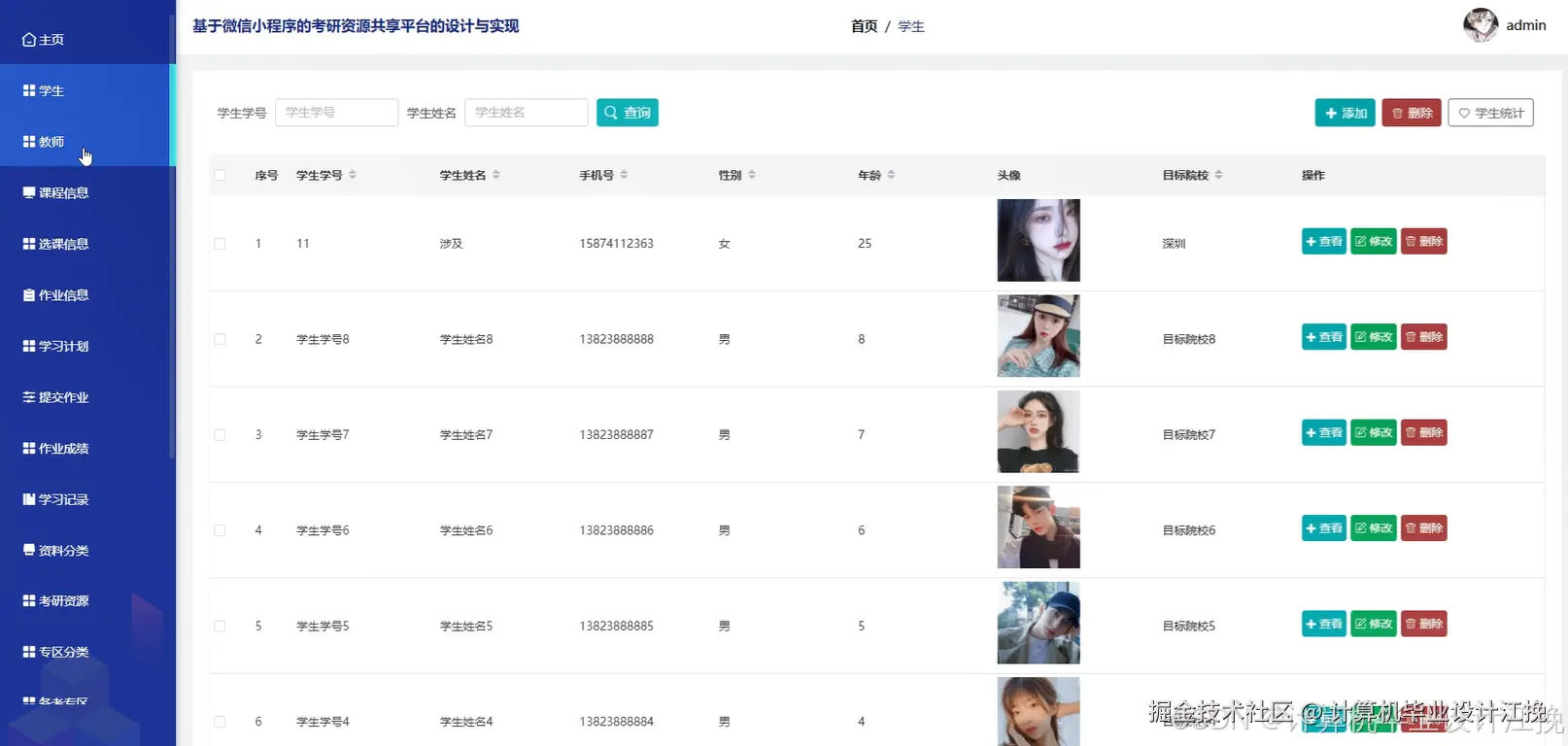The image size is (1568, 746).
Task: Click 删除 for 学生姓名6
Action: point(1424,528)
